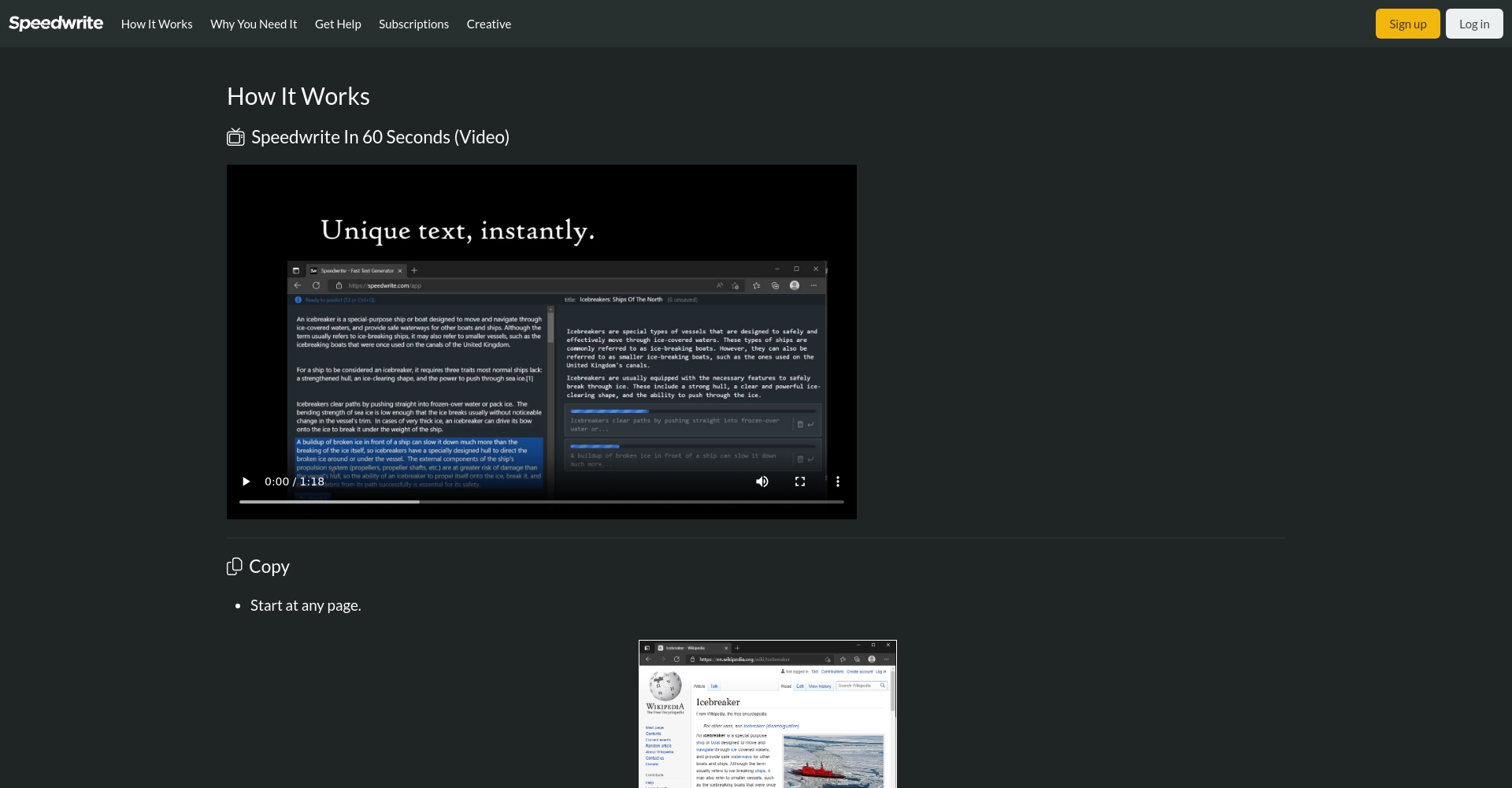This screenshot has height=788, width=1512.
Task: Open the Get Help page
Action: [338, 24]
